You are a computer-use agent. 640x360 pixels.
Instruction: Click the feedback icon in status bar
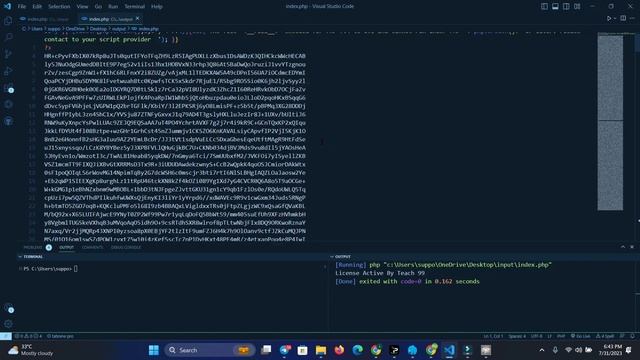622,336
